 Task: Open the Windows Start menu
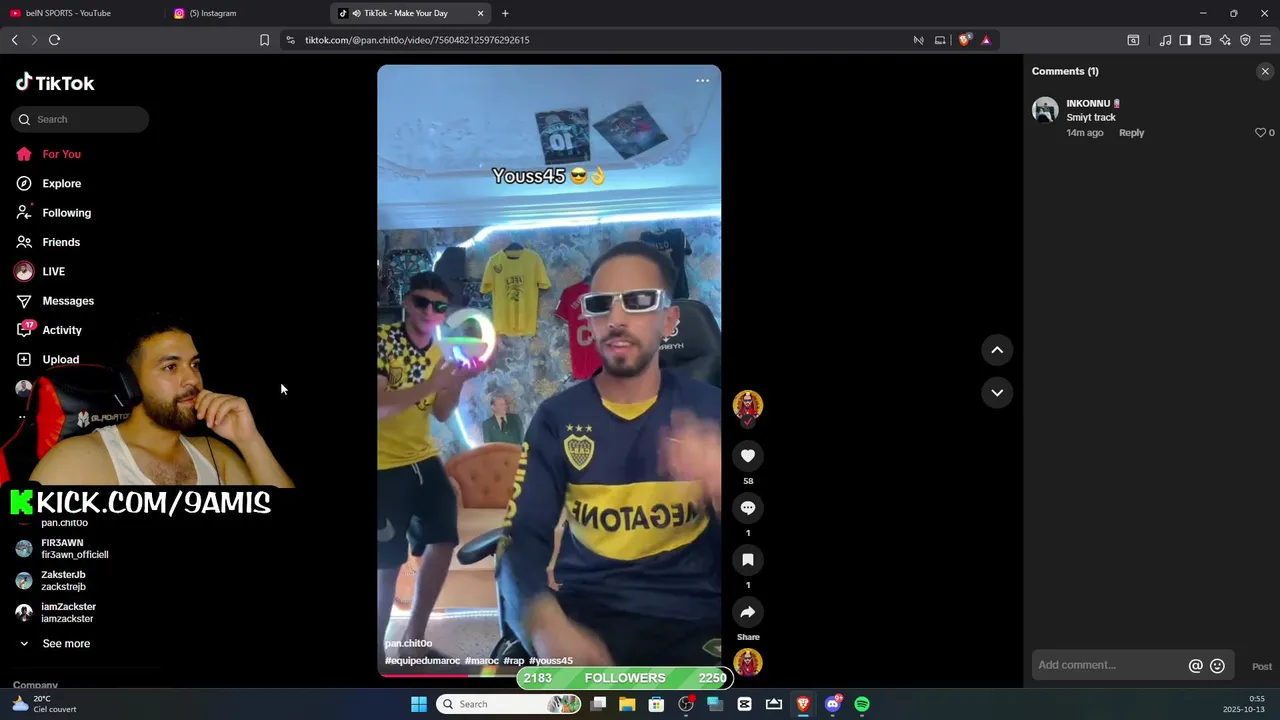point(419,704)
